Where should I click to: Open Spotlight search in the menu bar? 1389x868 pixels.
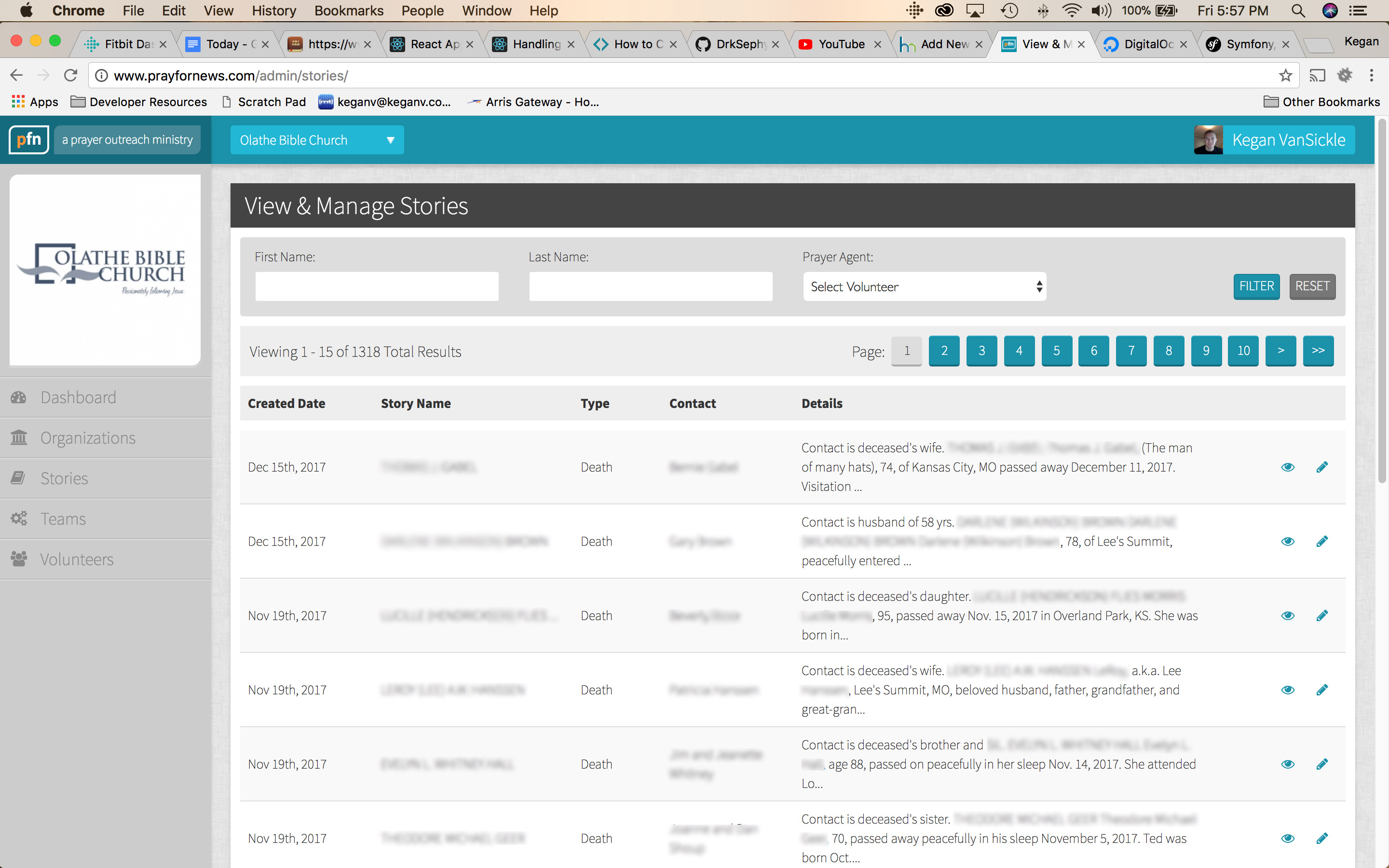1298,10
